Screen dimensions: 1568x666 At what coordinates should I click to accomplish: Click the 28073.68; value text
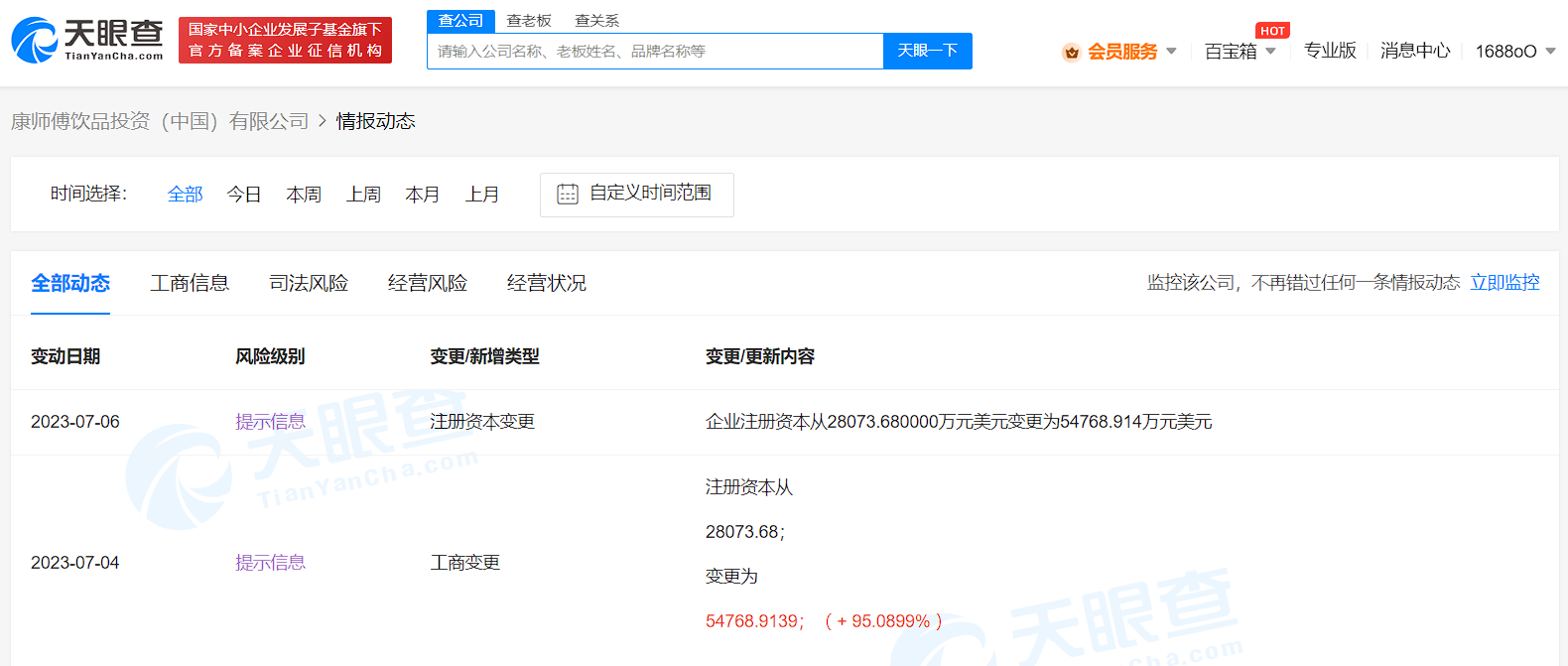click(x=745, y=532)
